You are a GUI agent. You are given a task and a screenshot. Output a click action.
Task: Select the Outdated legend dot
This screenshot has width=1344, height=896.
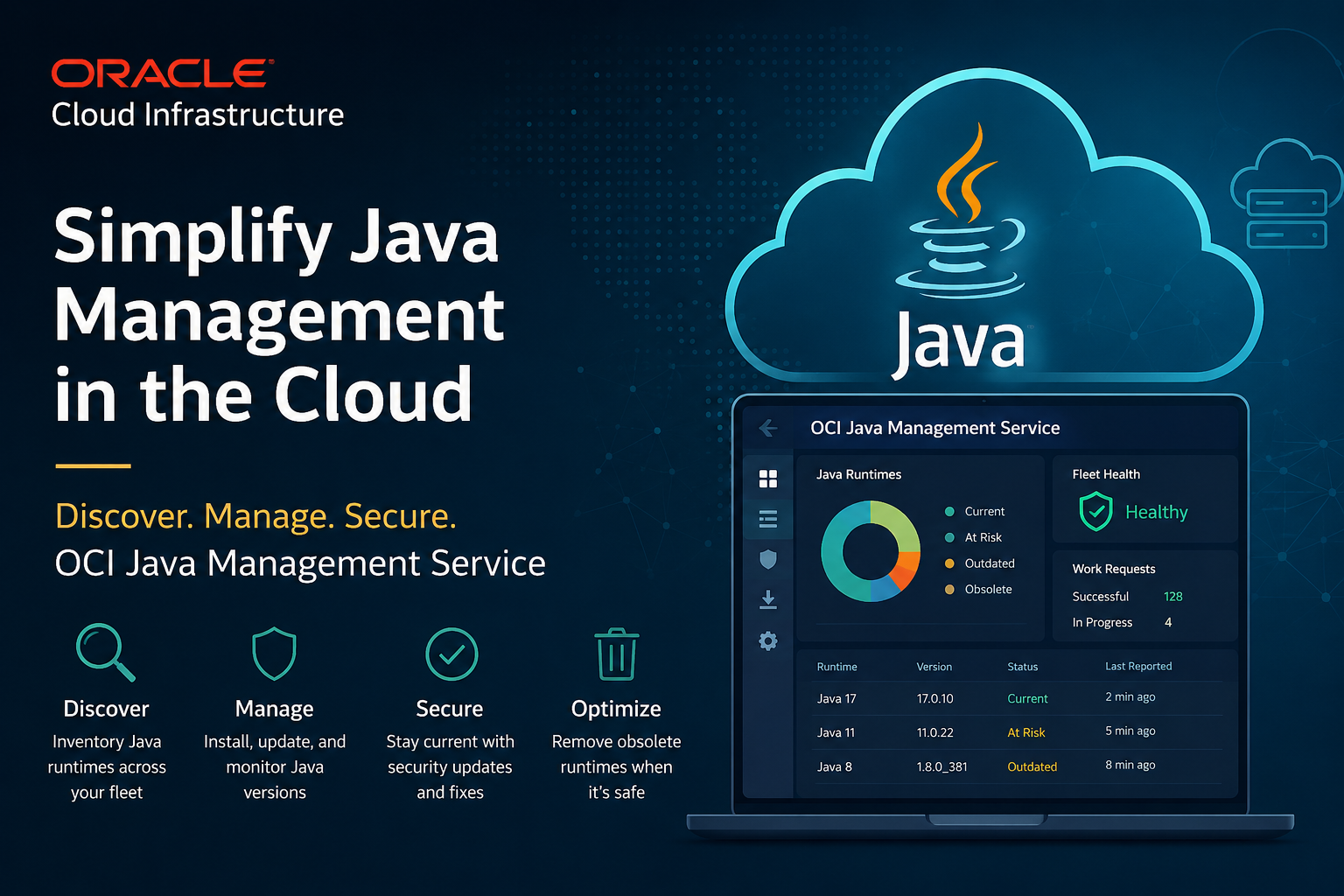(x=949, y=563)
